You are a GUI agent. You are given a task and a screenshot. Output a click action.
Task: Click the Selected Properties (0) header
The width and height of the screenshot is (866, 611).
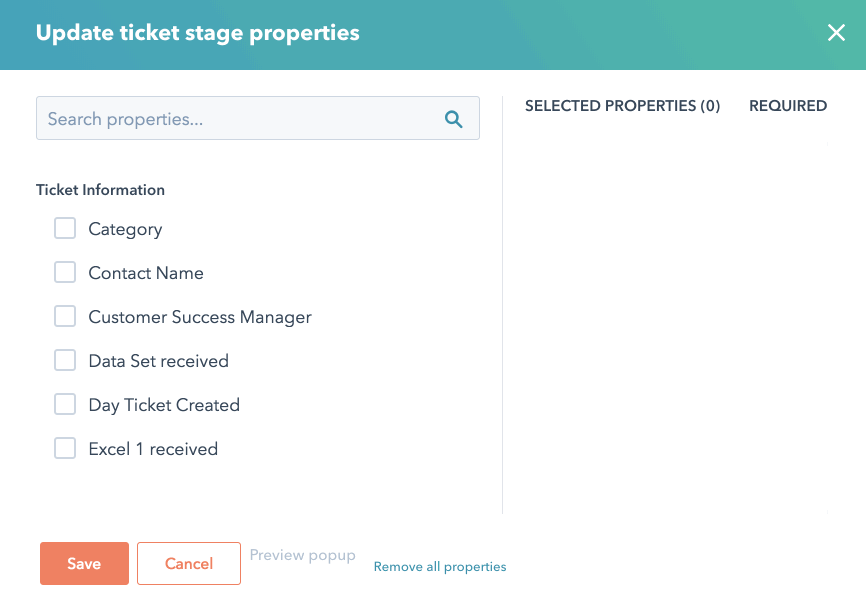(622, 106)
